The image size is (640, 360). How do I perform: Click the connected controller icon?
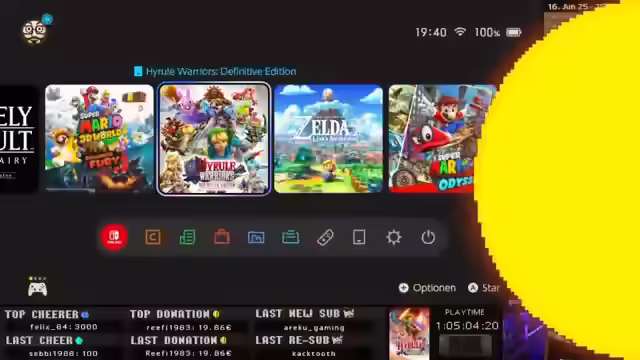tap(38, 288)
